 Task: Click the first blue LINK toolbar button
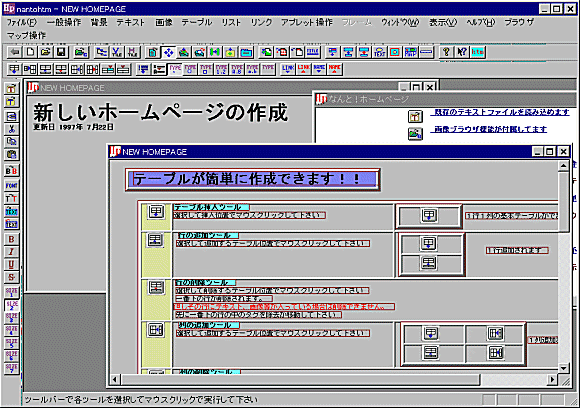pos(287,69)
